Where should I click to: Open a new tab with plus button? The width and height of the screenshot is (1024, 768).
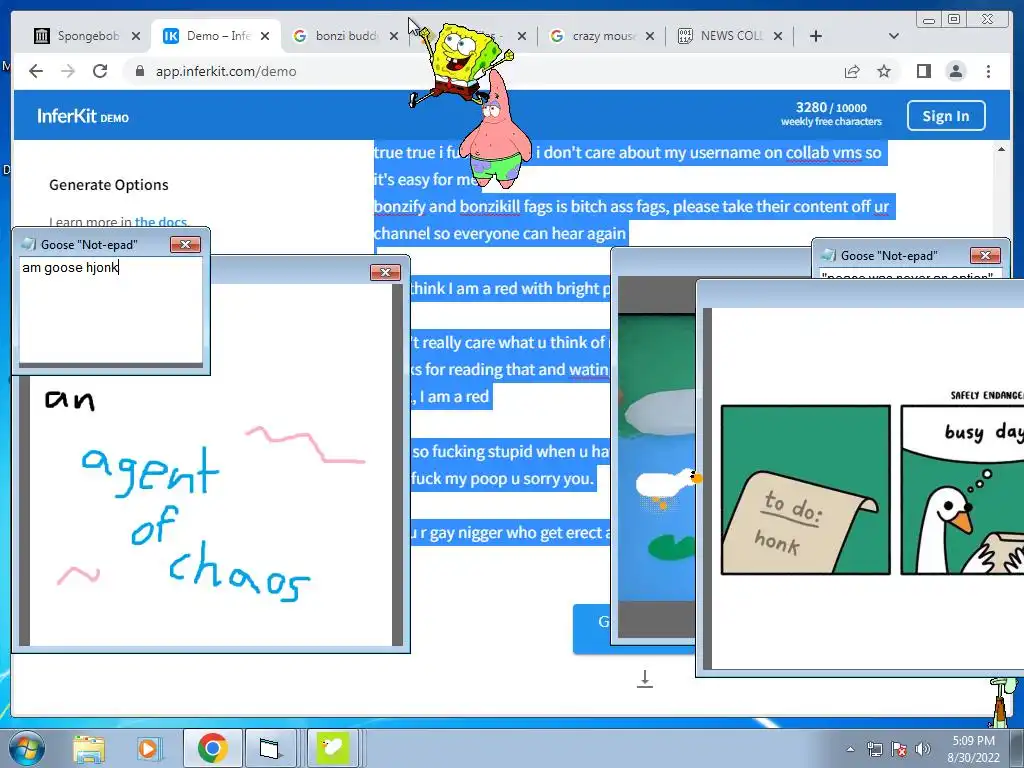point(816,36)
